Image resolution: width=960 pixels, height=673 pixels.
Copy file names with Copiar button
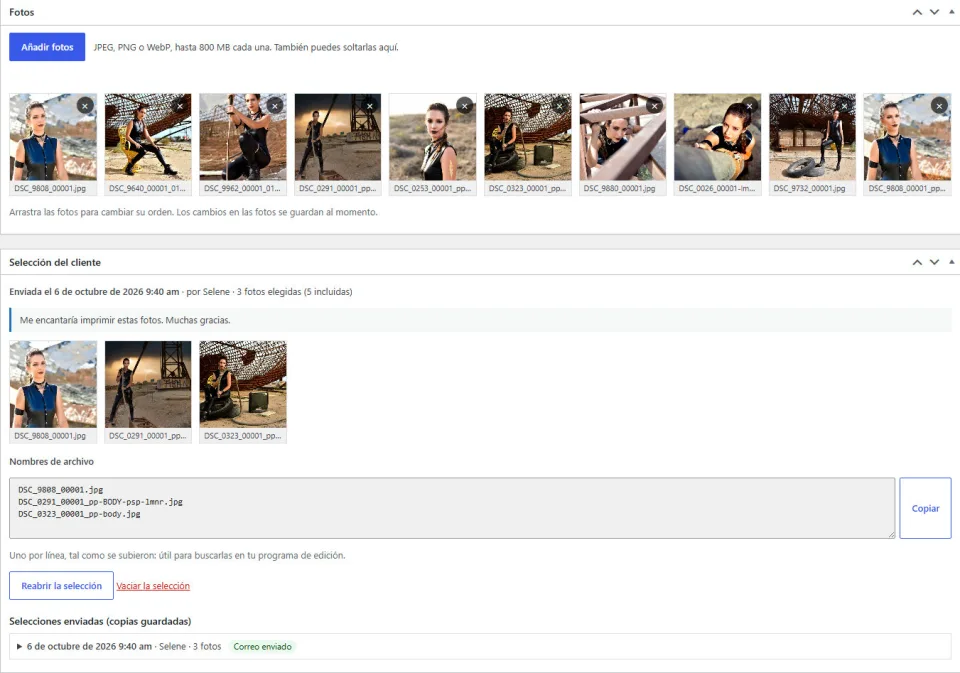coord(925,508)
